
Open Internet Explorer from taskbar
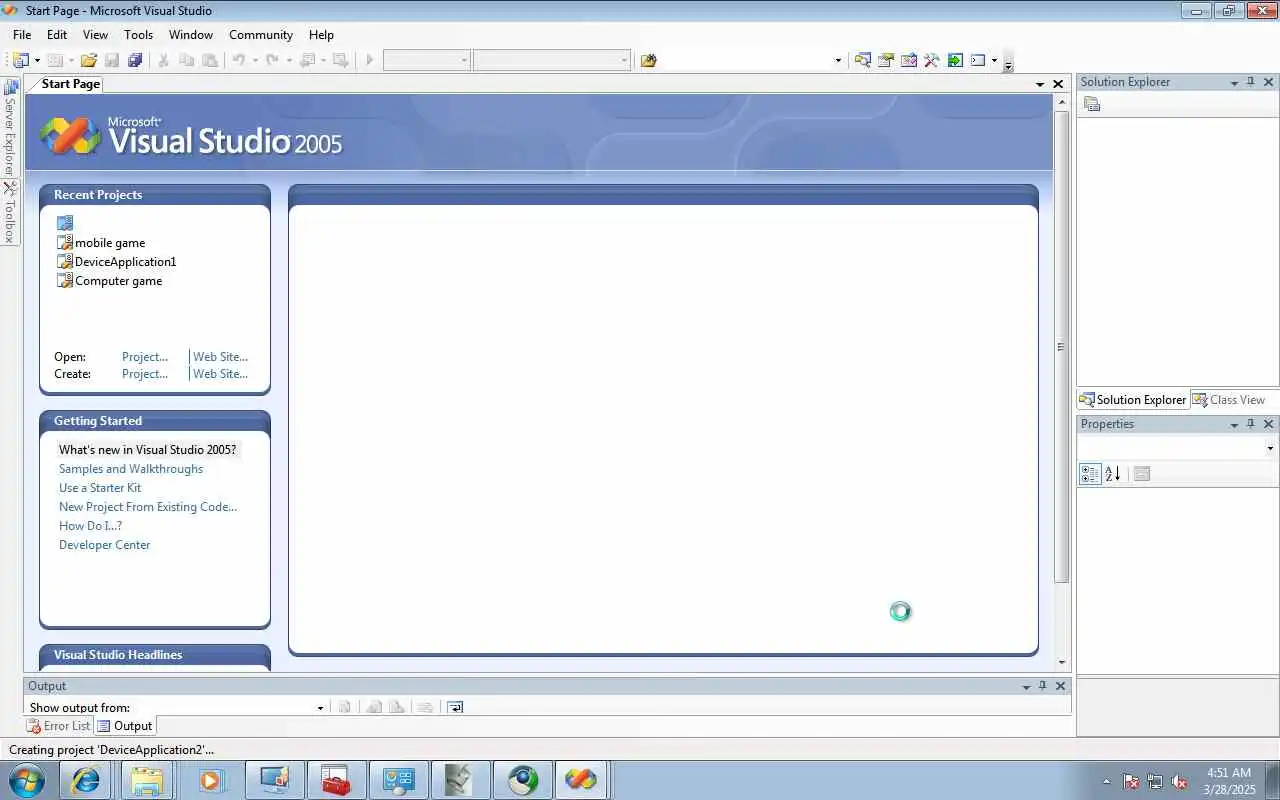tap(86, 780)
